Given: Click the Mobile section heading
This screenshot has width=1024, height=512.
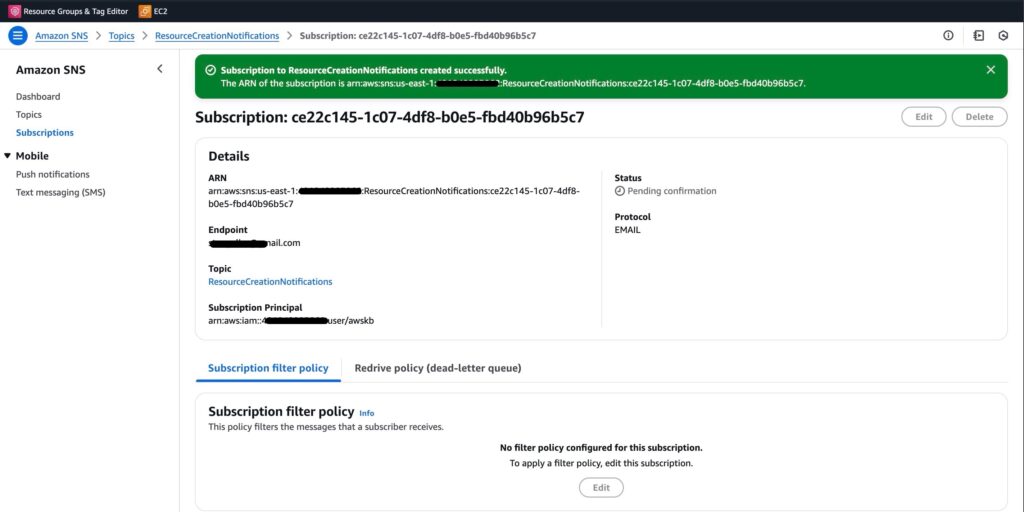Looking at the screenshot, I should pyautogui.click(x=32, y=156).
